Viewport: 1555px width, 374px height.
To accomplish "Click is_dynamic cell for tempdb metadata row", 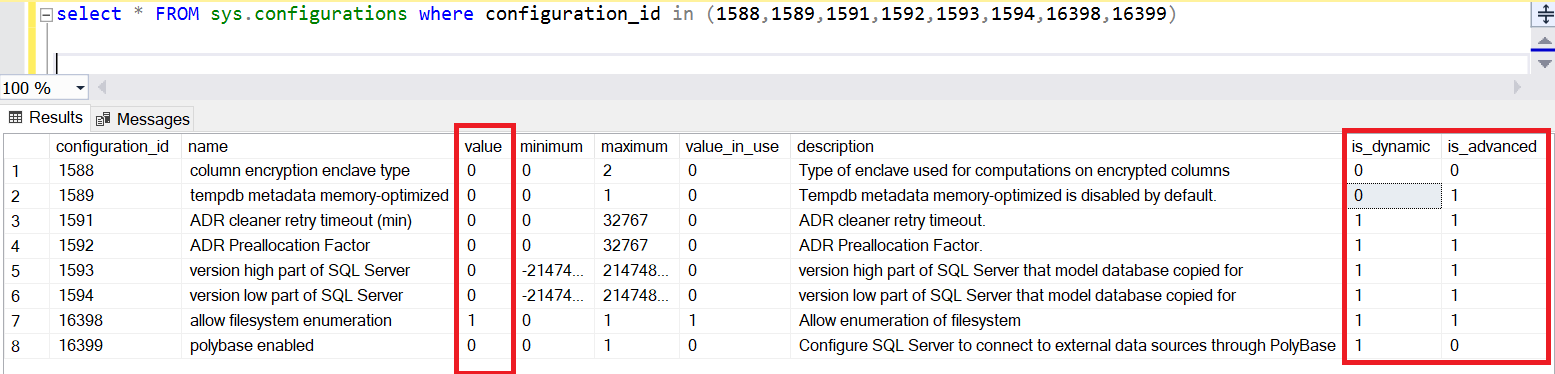I will click(x=1393, y=196).
